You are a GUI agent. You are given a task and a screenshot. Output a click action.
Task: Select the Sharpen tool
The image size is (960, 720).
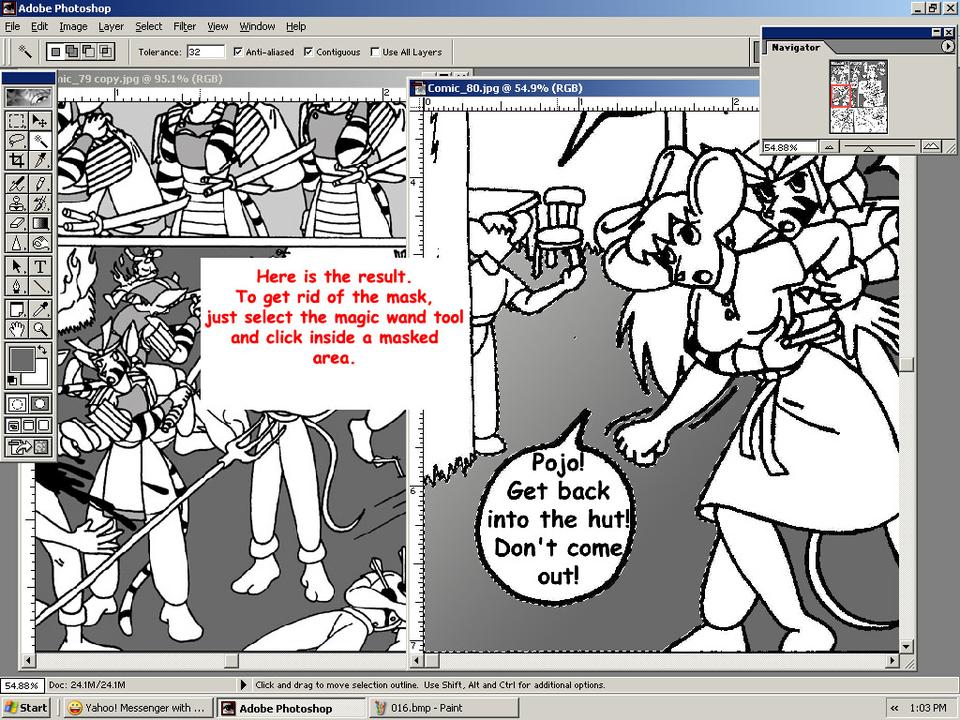pyautogui.click(x=17, y=243)
